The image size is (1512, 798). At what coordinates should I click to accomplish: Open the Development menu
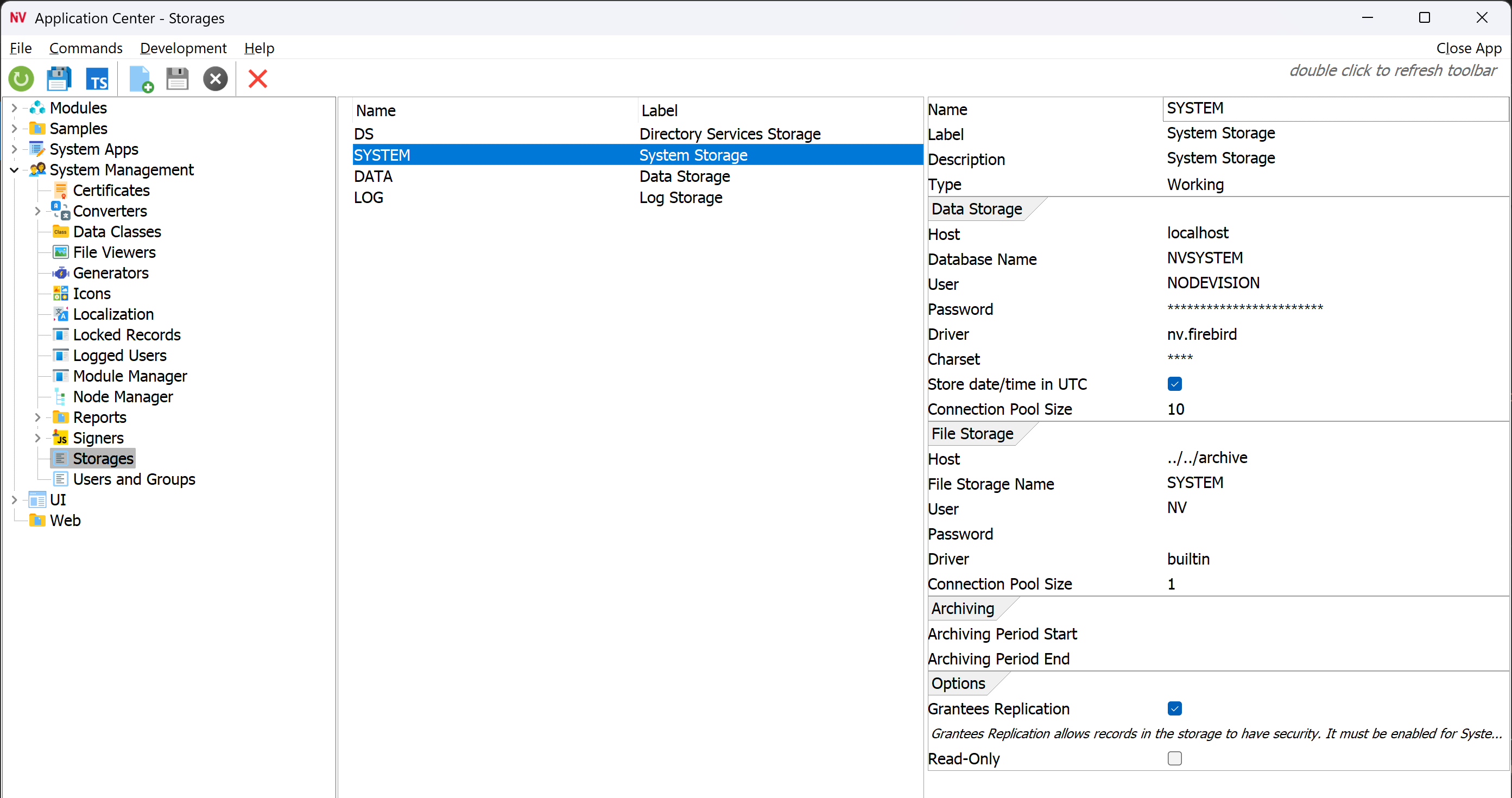click(183, 48)
